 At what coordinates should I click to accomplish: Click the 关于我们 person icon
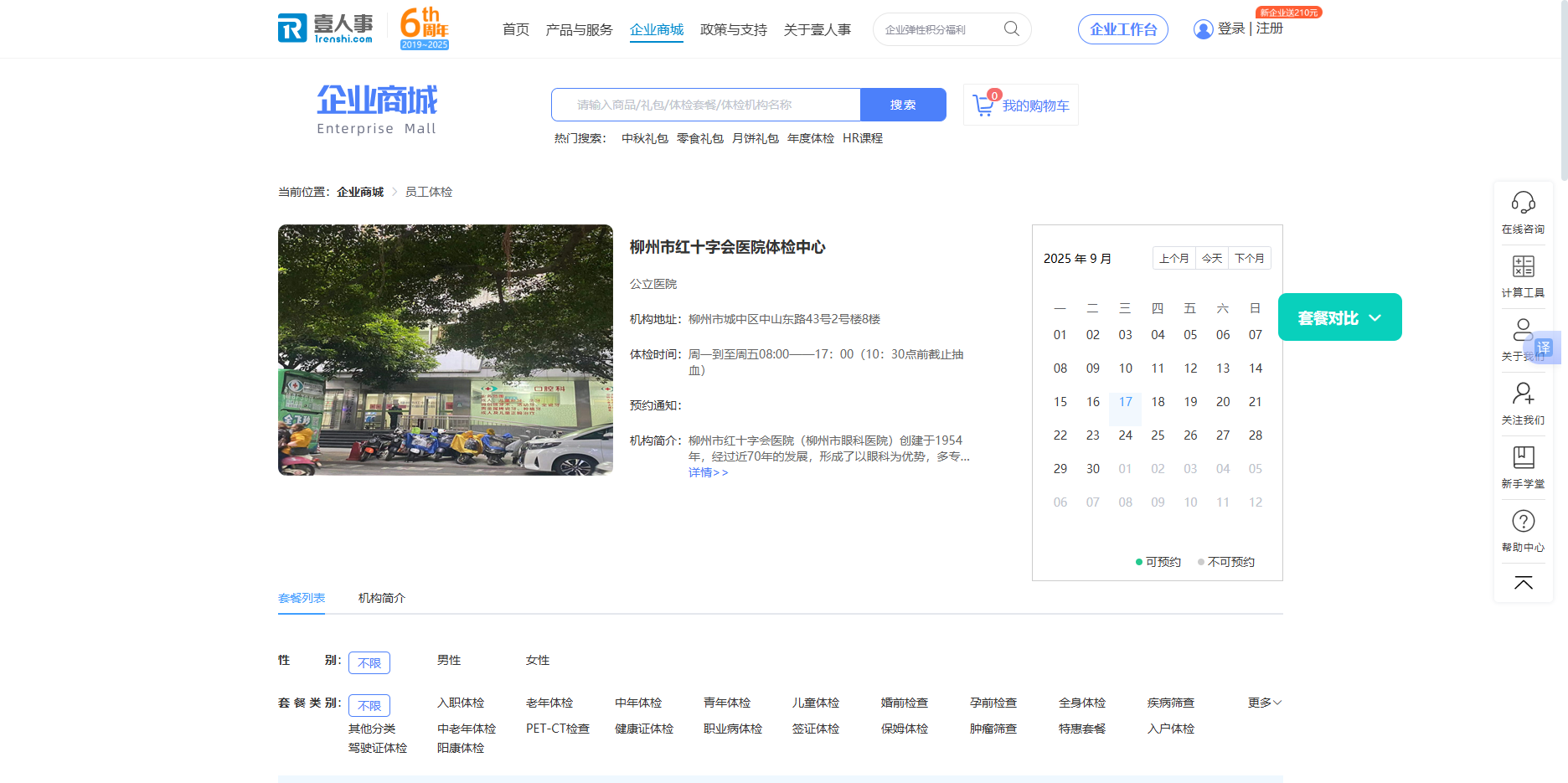coord(1523,329)
